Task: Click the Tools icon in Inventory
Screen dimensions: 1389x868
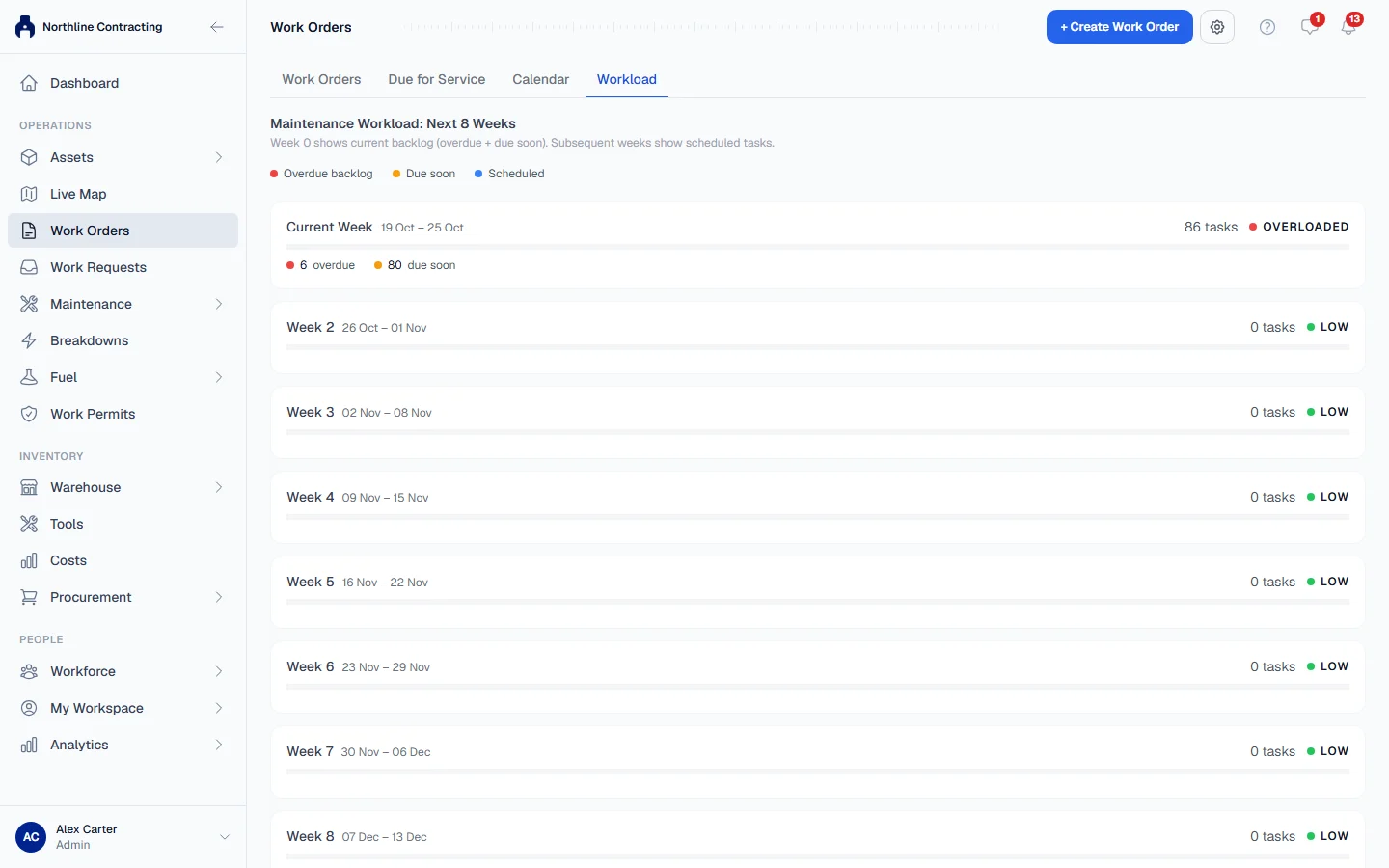Action: (x=29, y=524)
